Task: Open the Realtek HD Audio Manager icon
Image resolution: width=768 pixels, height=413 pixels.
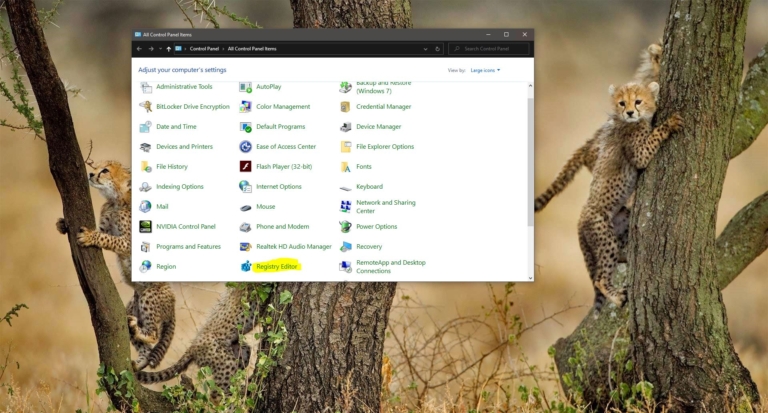Action: click(x=245, y=246)
